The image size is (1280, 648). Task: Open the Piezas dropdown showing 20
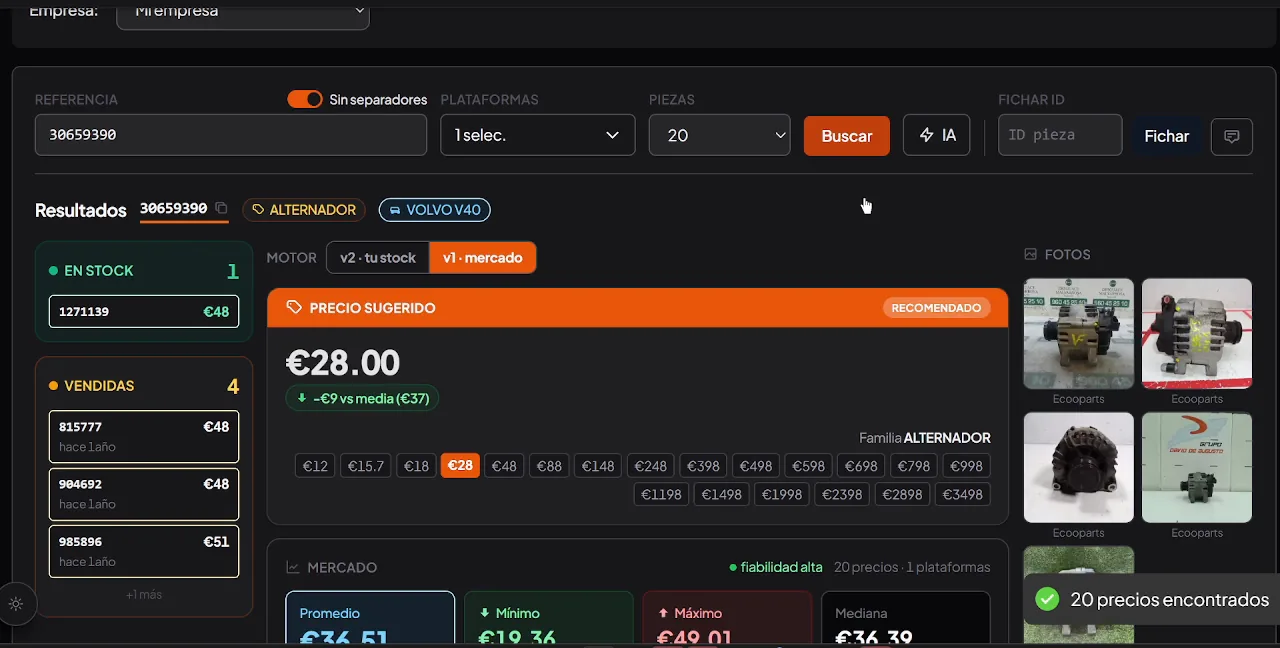pos(720,135)
